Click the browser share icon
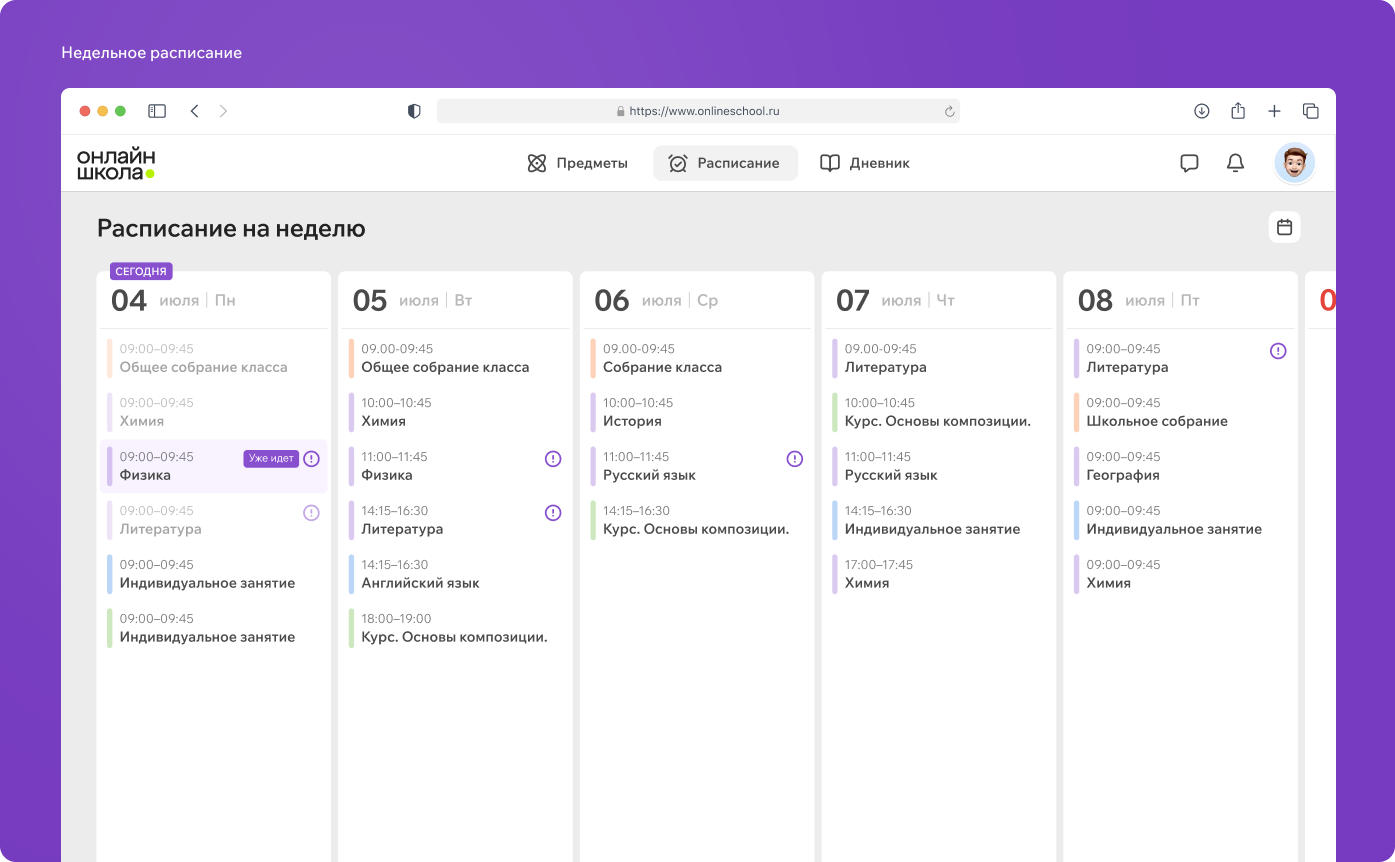The width and height of the screenshot is (1395, 862). [1238, 111]
